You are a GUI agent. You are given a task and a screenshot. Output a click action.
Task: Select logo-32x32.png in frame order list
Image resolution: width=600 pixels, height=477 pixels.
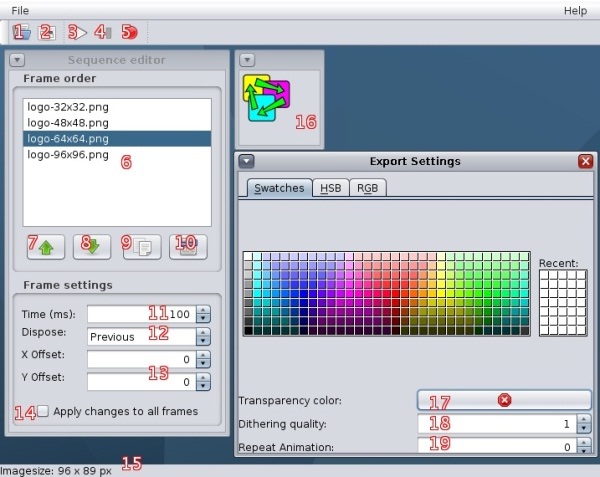(x=68, y=105)
